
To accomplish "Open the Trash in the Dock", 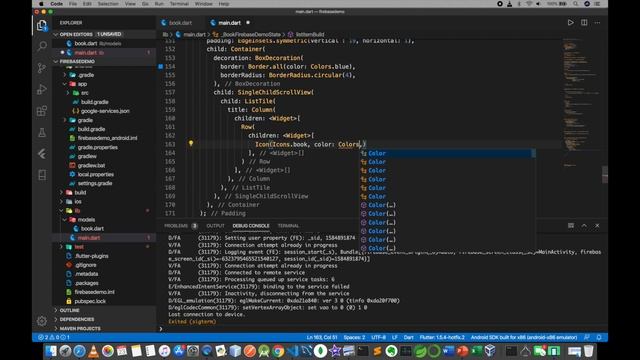I will (x=588, y=351).
